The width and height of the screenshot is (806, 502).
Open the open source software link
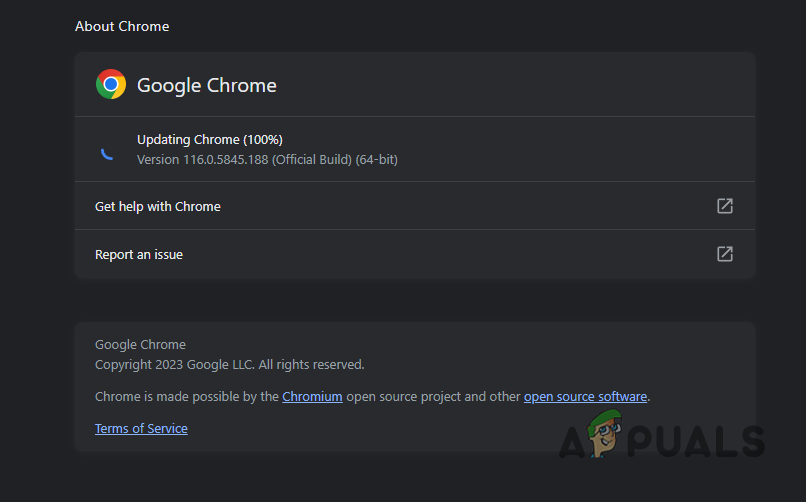(x=585, y=397)
